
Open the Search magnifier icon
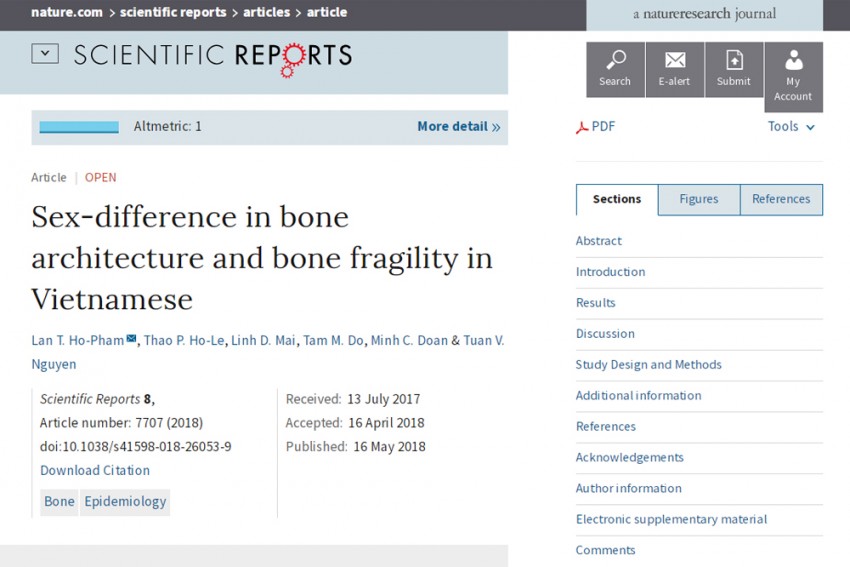pyautogui.click(x=615, y=60)
